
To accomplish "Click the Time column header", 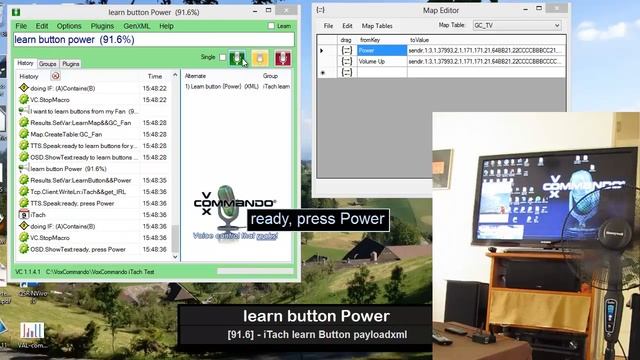I will coord(155,76).
